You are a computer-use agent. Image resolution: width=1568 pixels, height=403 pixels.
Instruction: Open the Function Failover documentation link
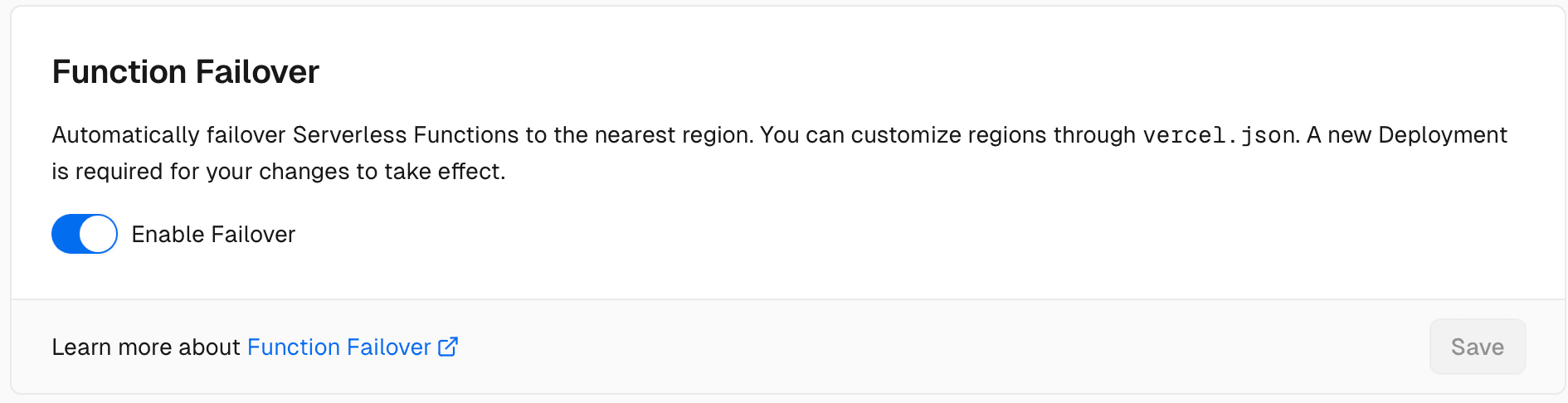click(338, 347)
